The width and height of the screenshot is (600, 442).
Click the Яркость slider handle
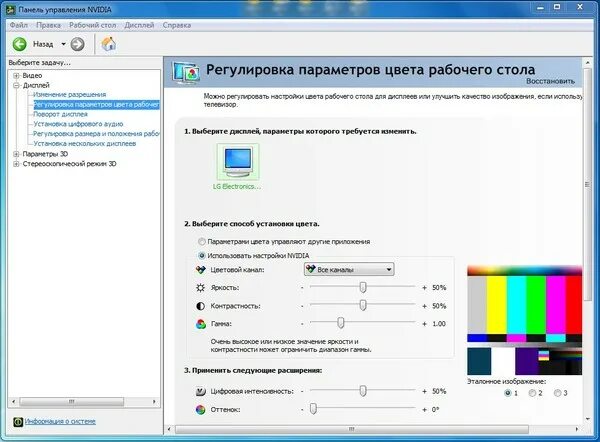tap(363, 287)
